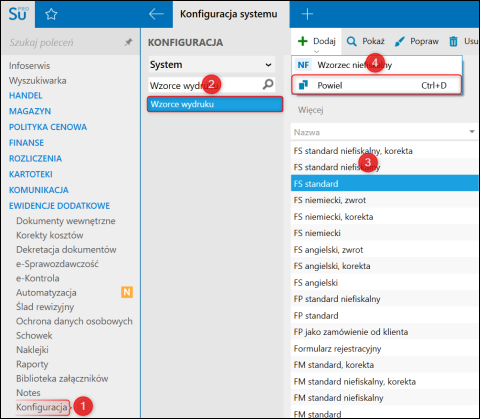Open e-Sprawozdawczość
480x419 pixels.
[57, 264]
